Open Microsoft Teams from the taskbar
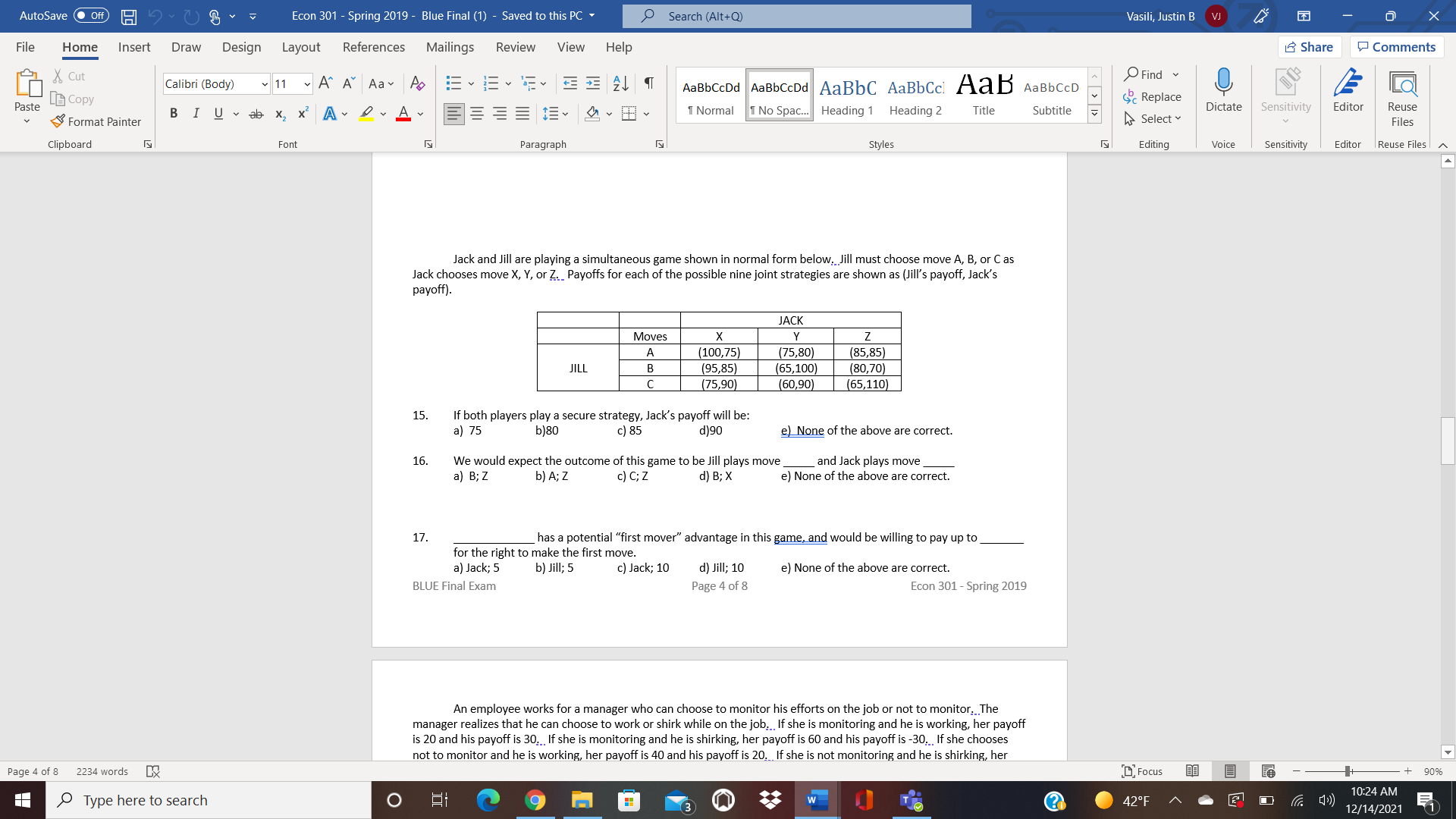Screen dimensions: 1456x819 point(911,799)
